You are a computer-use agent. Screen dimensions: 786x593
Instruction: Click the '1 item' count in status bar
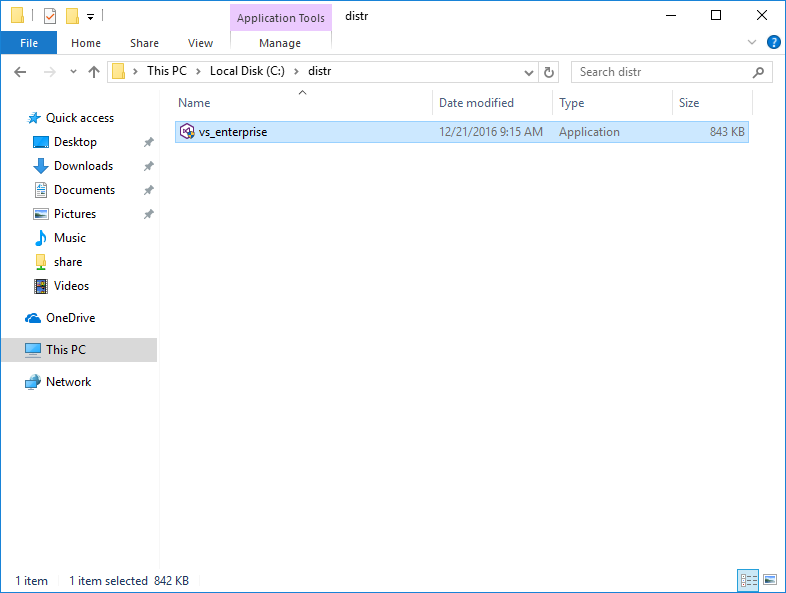point(31,581)
